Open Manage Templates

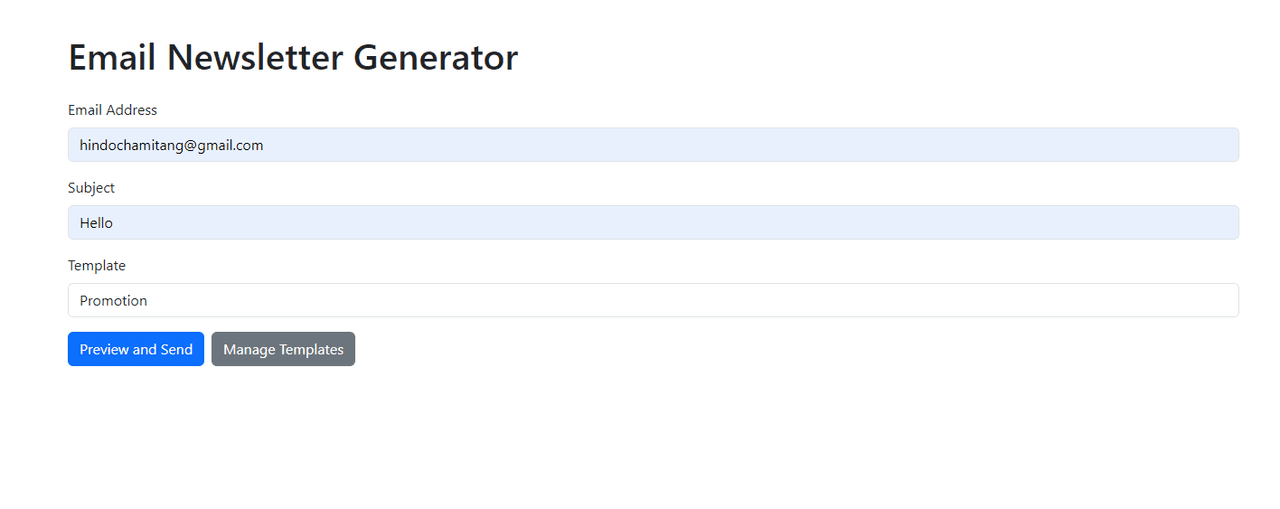tap(283, 349)
